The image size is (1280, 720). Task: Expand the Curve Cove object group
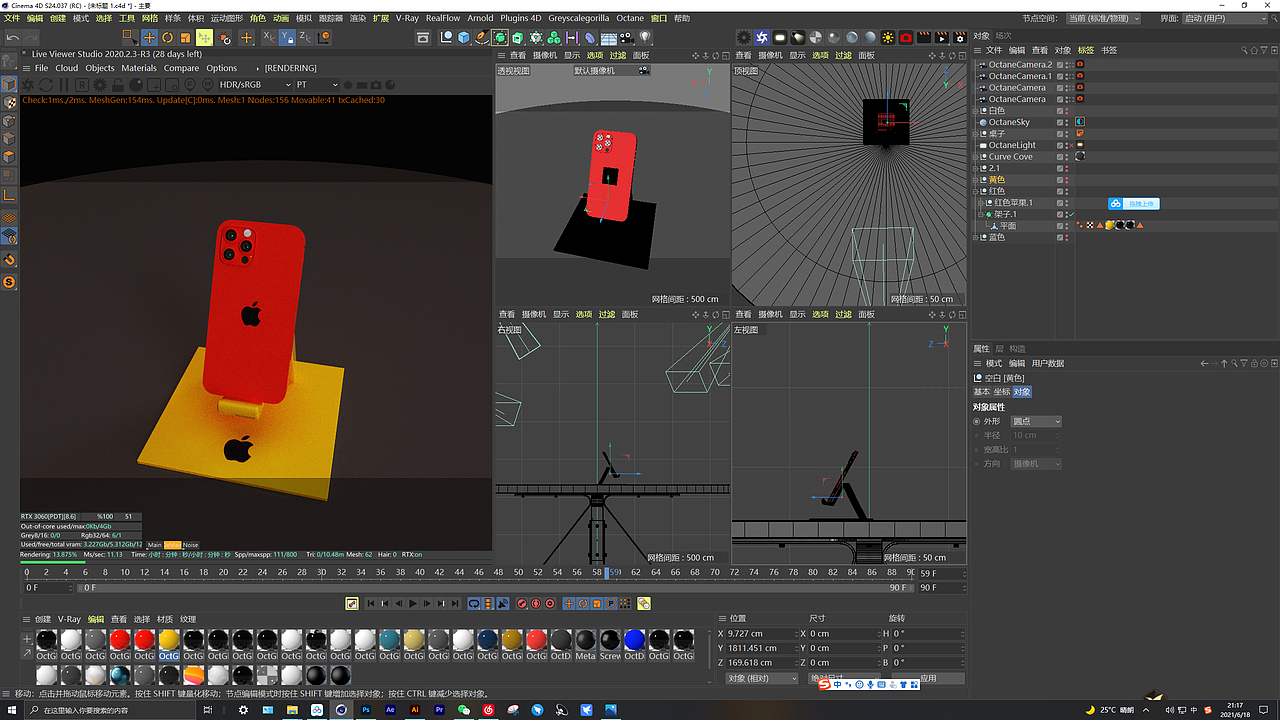click(x=976, y=157)
